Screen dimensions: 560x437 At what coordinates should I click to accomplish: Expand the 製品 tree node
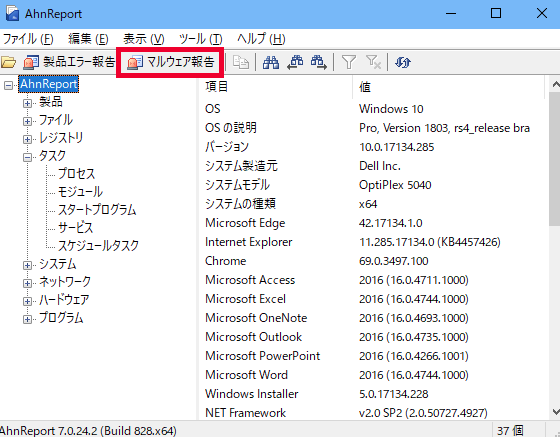[27, 103]
